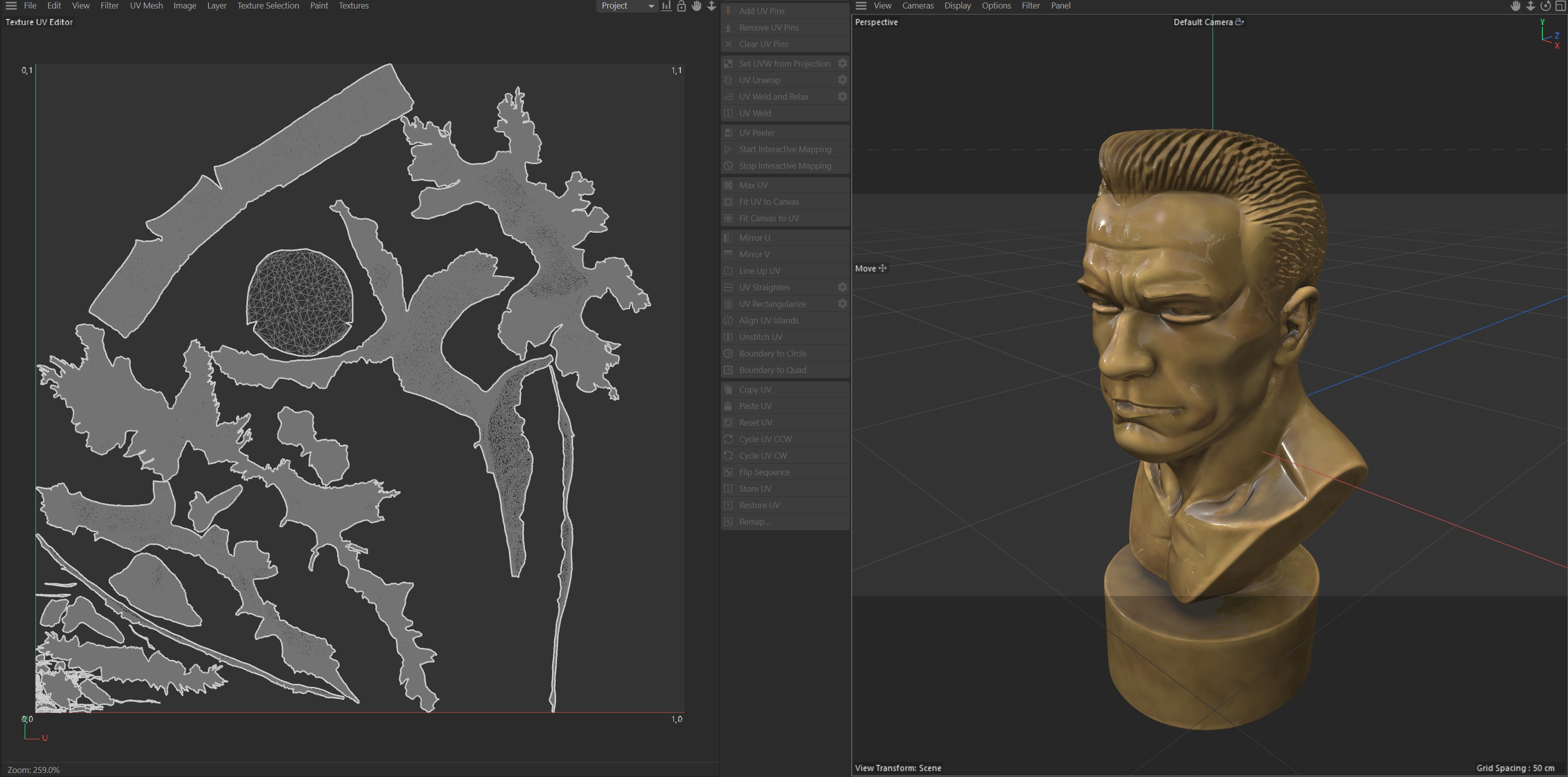
Task: Toggle the active view maximize icon
Action: coord(1560,6)
